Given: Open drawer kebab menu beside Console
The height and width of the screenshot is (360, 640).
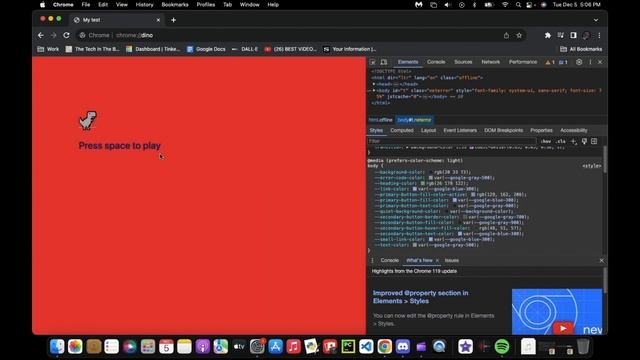Looking at the screenshot, I should click(372, 260).
